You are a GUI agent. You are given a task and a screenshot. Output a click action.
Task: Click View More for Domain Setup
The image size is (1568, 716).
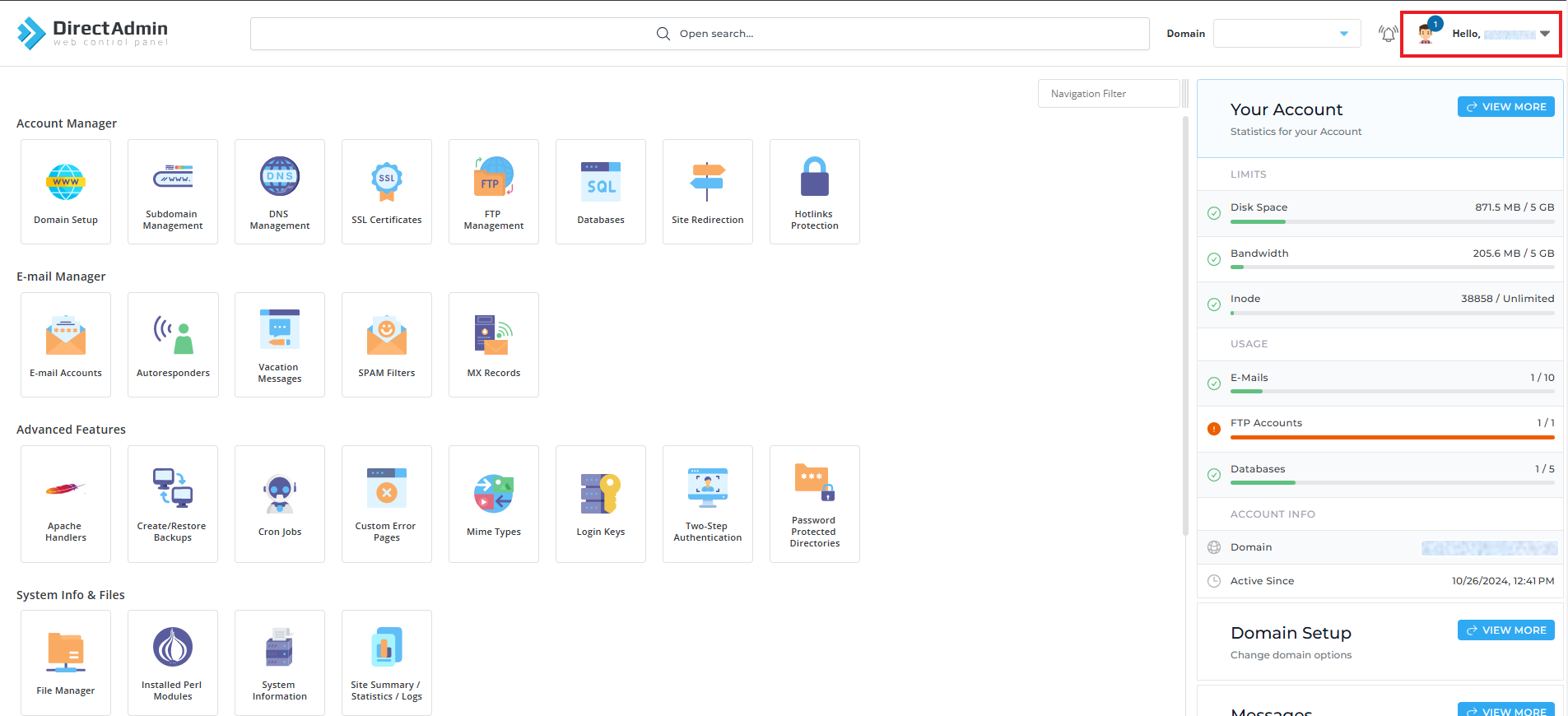1505,630
